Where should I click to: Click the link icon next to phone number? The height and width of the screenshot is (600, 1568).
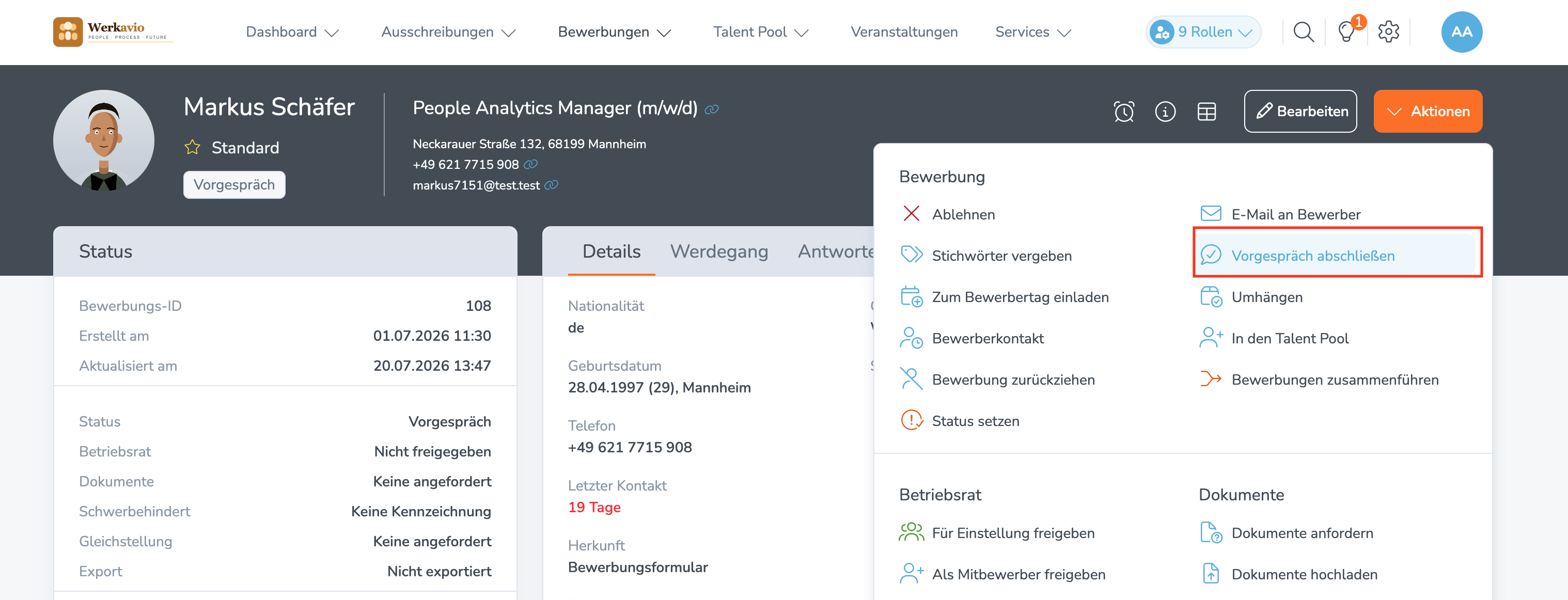pyautogui.click(x=531, y=164)
